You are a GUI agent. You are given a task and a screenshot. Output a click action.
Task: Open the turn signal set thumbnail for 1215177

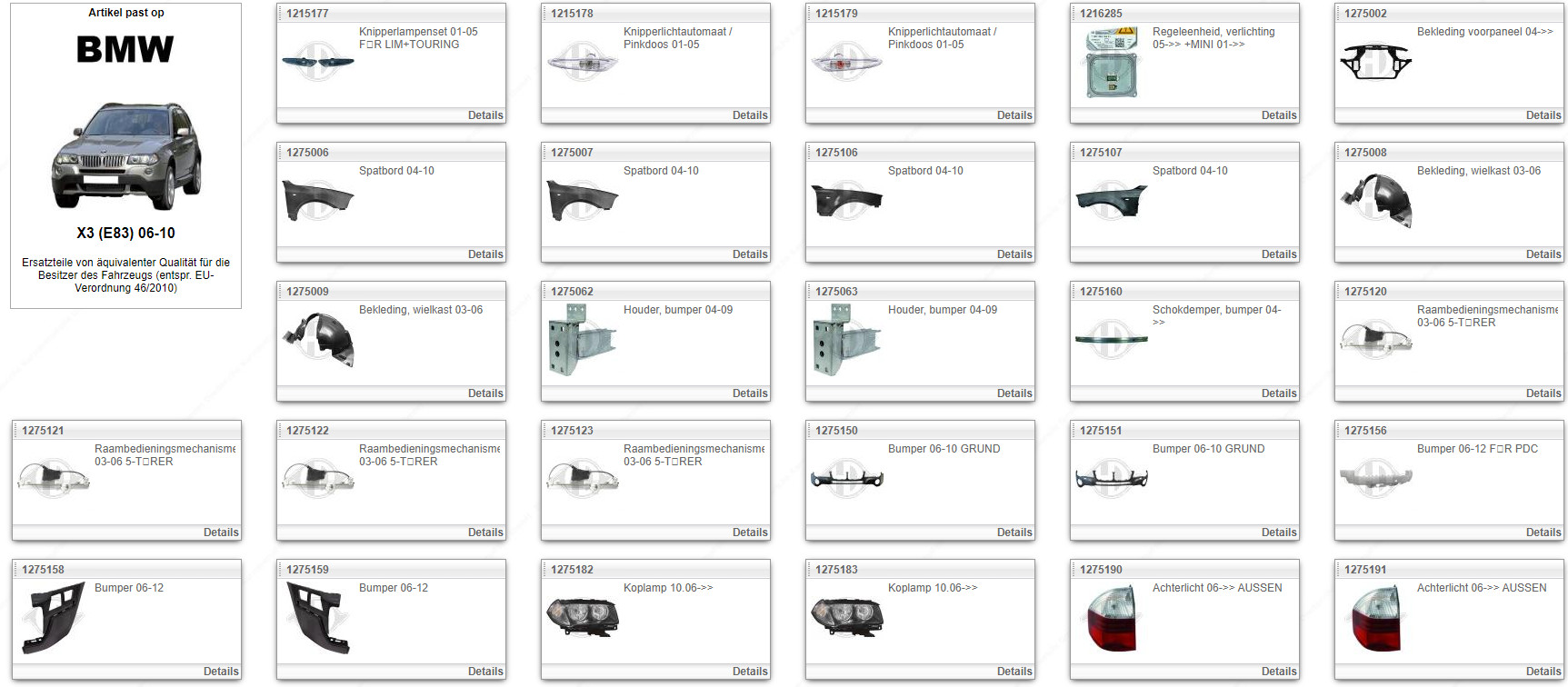coord(317,62)
